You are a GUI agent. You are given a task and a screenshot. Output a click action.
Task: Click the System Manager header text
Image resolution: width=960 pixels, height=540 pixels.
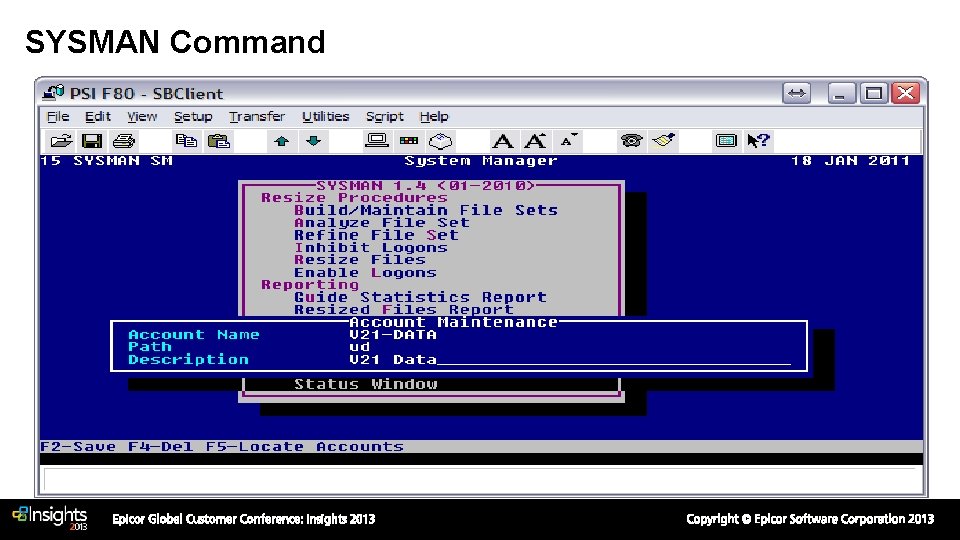pyautogui.click(x=481, y=160)
